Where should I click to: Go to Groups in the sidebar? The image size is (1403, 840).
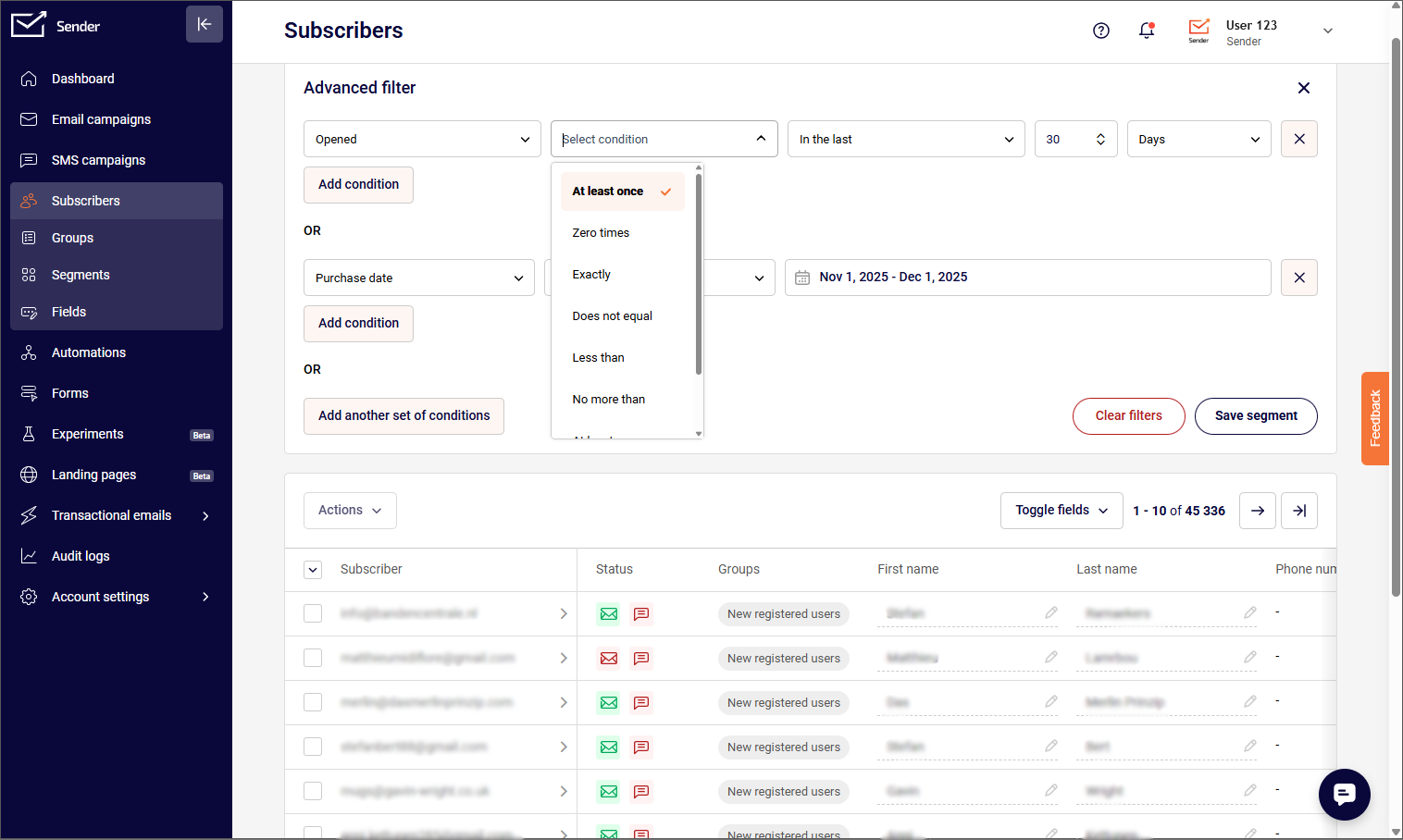(71, 238)
